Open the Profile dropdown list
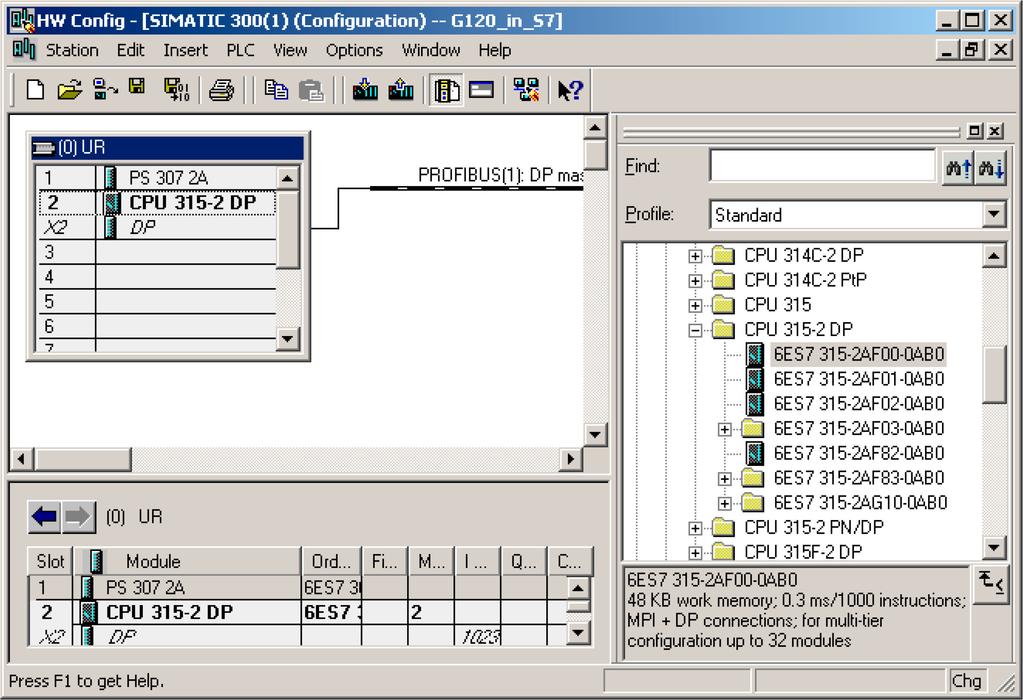 coord(994,214)
